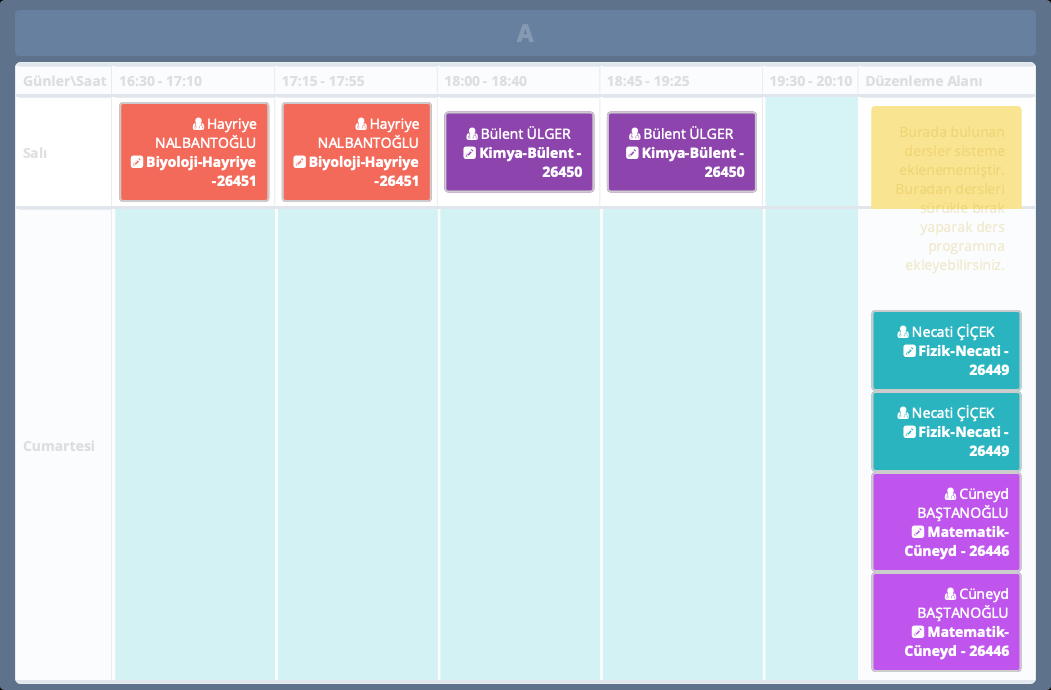Click edit icon on Biyoloji card at 17:15

[x=300, y=162]
